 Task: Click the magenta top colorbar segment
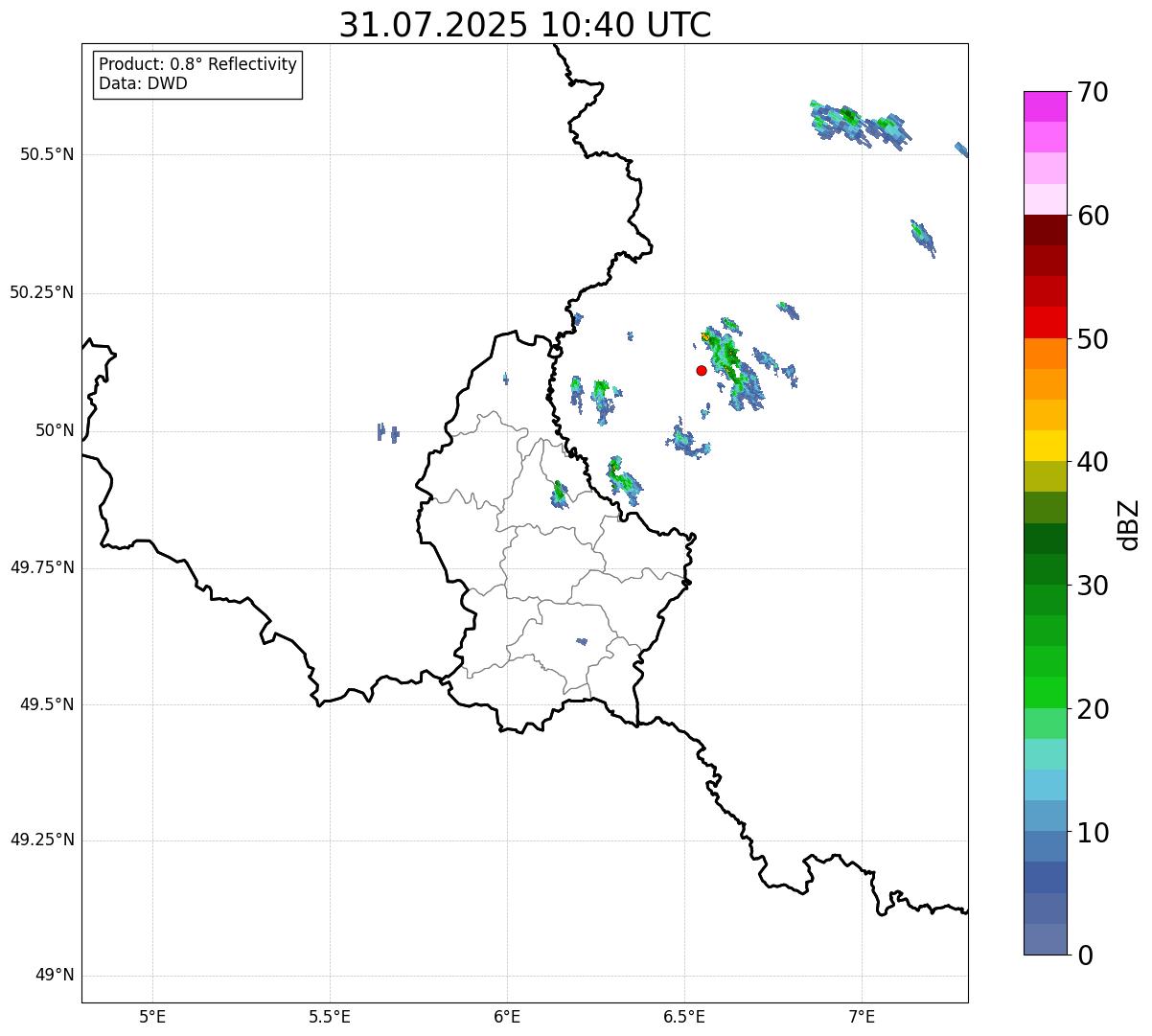pyautogui.click(x=1045, y=106)
